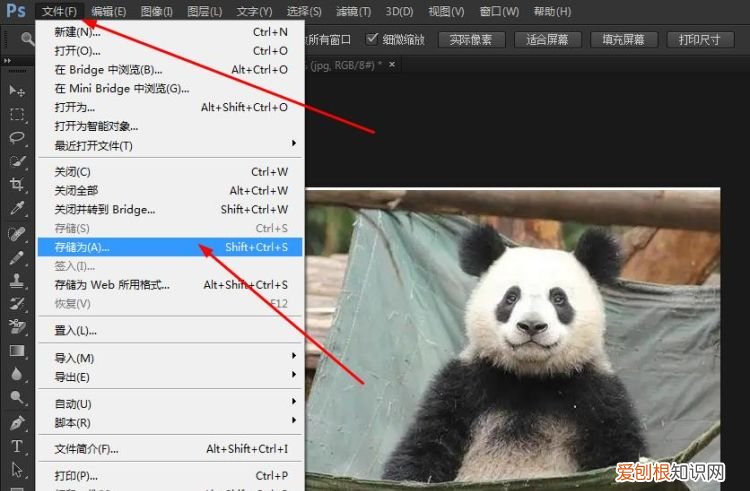Choose 文件简介(F)... menu entry

[170, 449]
